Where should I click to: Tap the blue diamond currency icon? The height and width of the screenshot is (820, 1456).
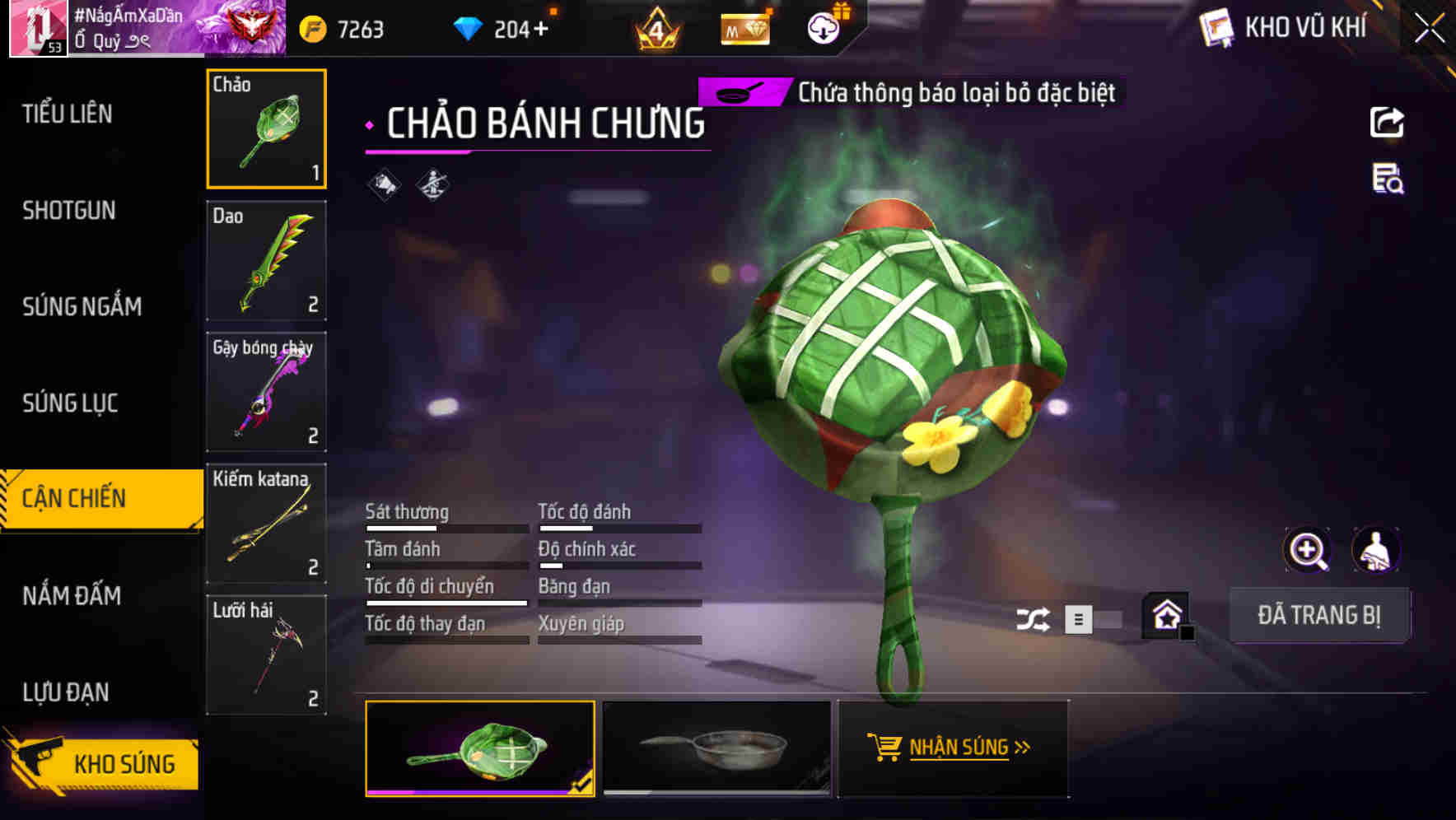point(468,30)
